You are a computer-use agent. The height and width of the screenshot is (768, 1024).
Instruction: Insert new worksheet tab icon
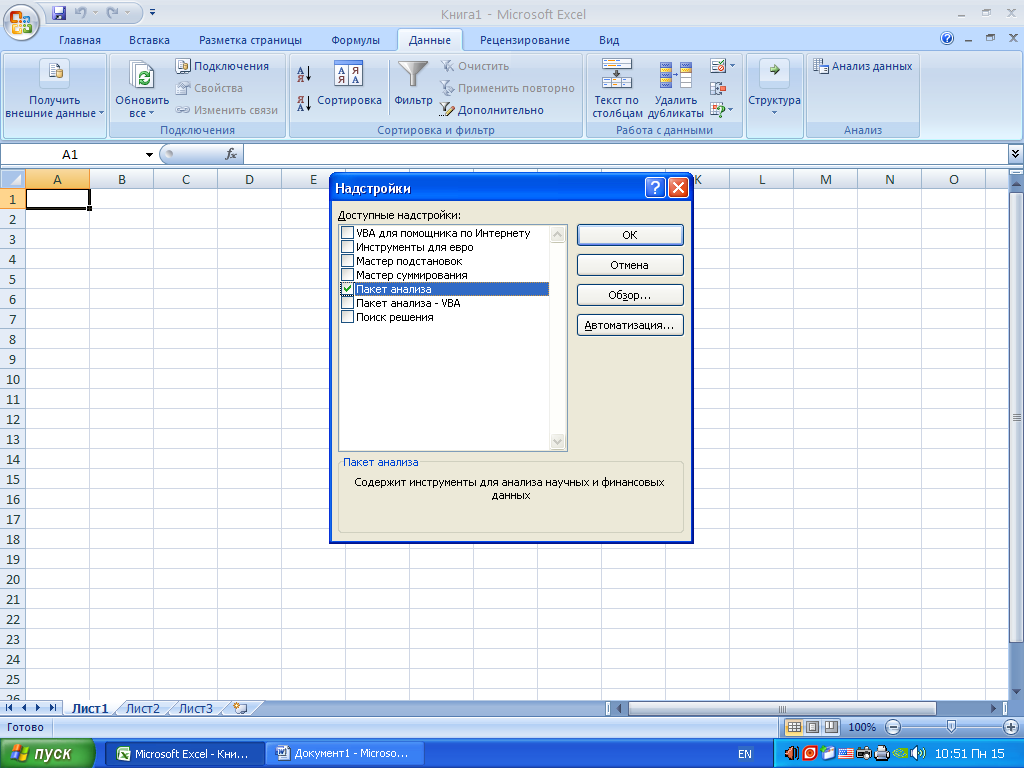(240, 708)
